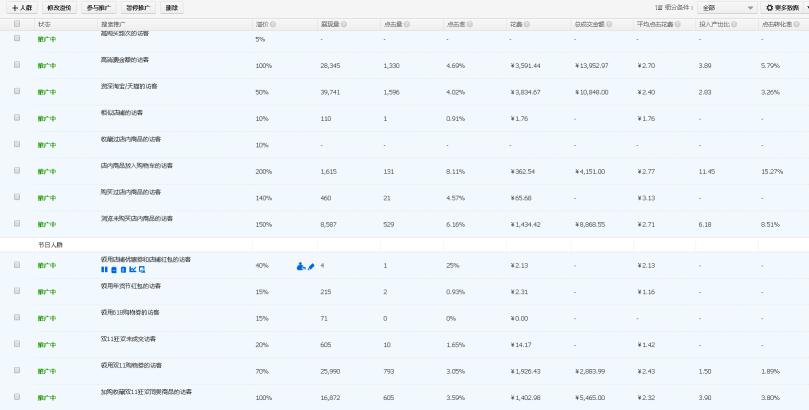Click the + 人群 button

click(x=22, y=7)
